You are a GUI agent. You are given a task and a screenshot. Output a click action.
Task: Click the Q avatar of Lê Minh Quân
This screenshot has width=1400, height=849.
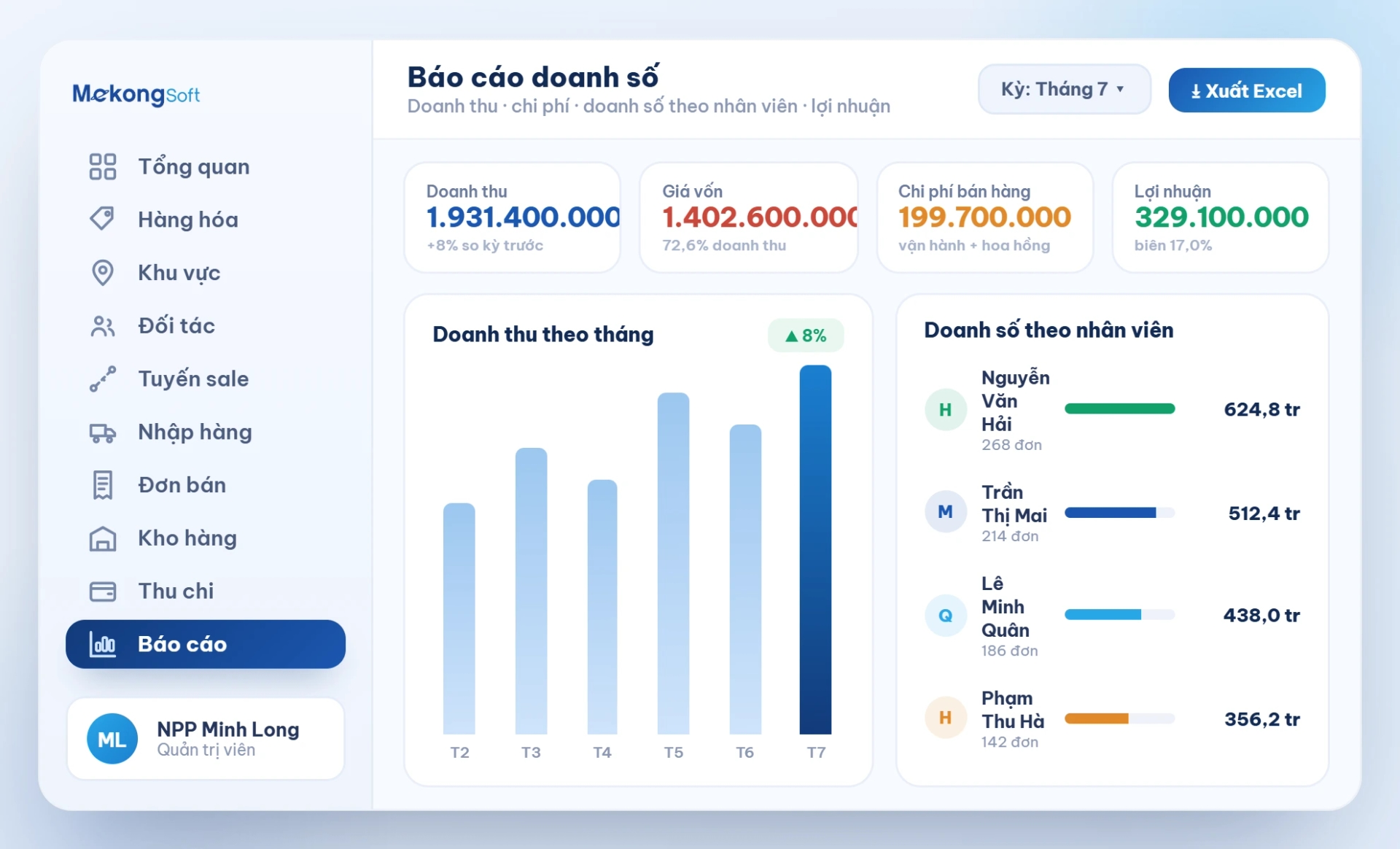[946, 616]
